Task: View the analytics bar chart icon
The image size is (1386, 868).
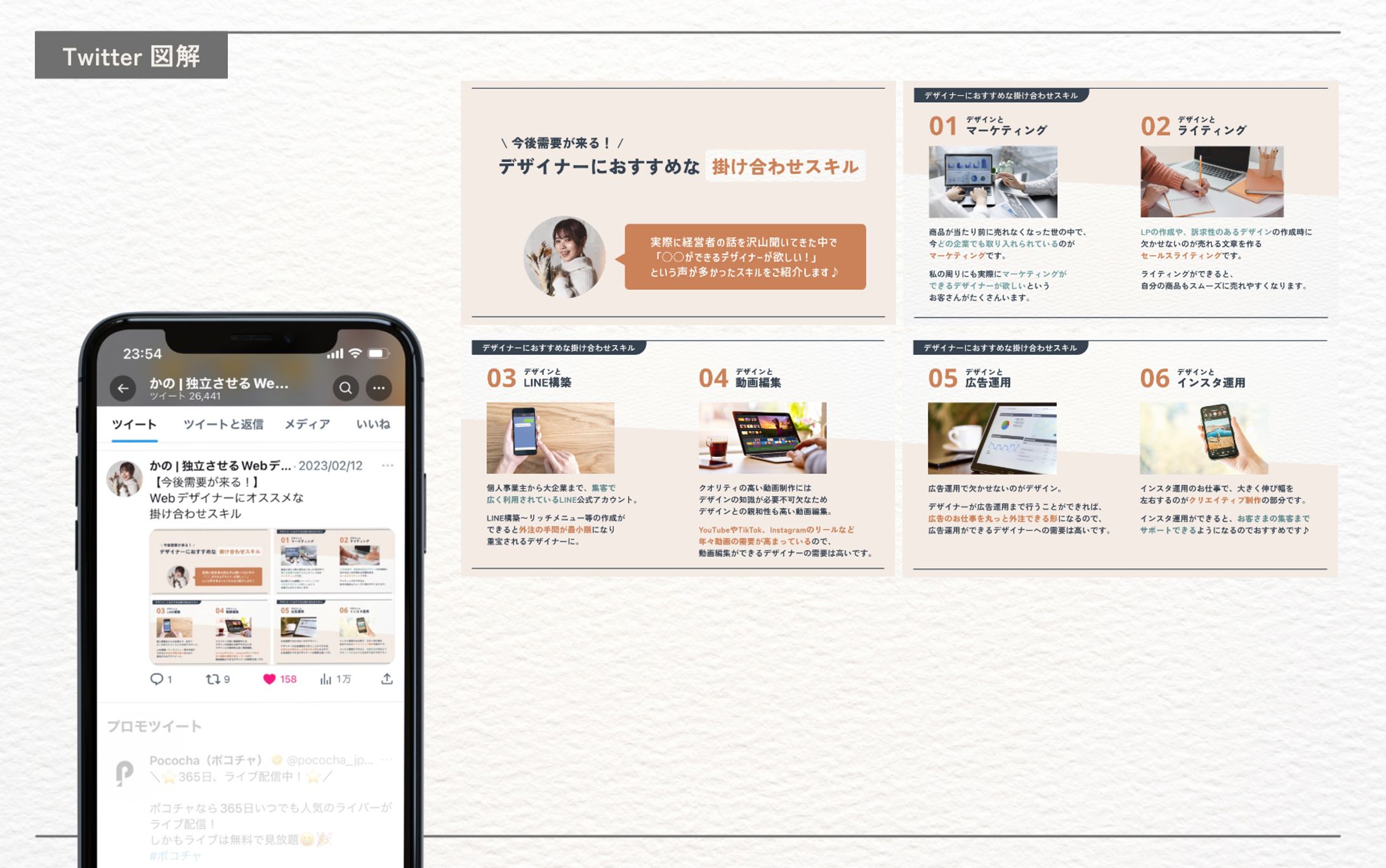Action: coord(326,680)
